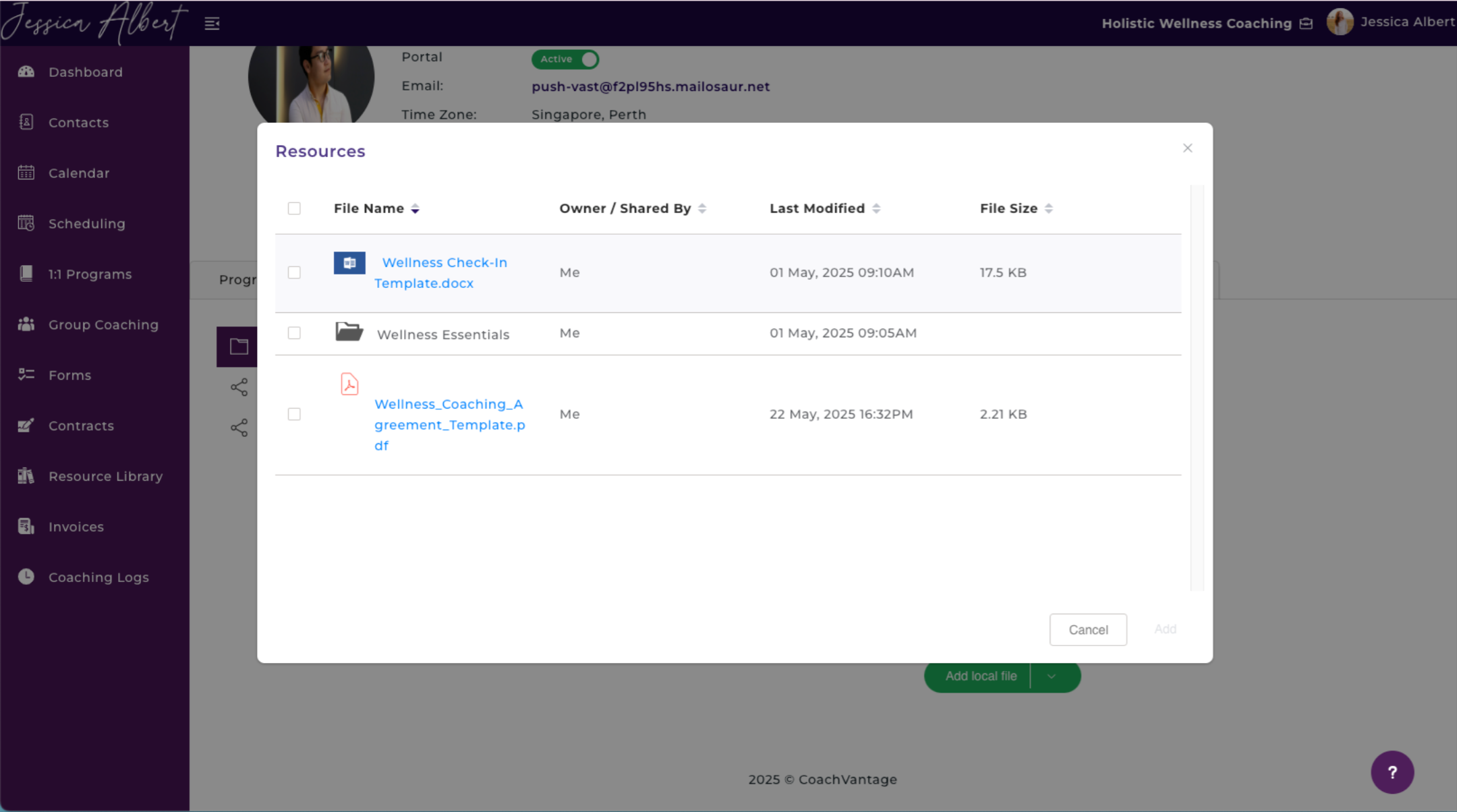Click the dialog vertical scrollbar
Screen dimensions: 1457x812
tap(1197, 388)
